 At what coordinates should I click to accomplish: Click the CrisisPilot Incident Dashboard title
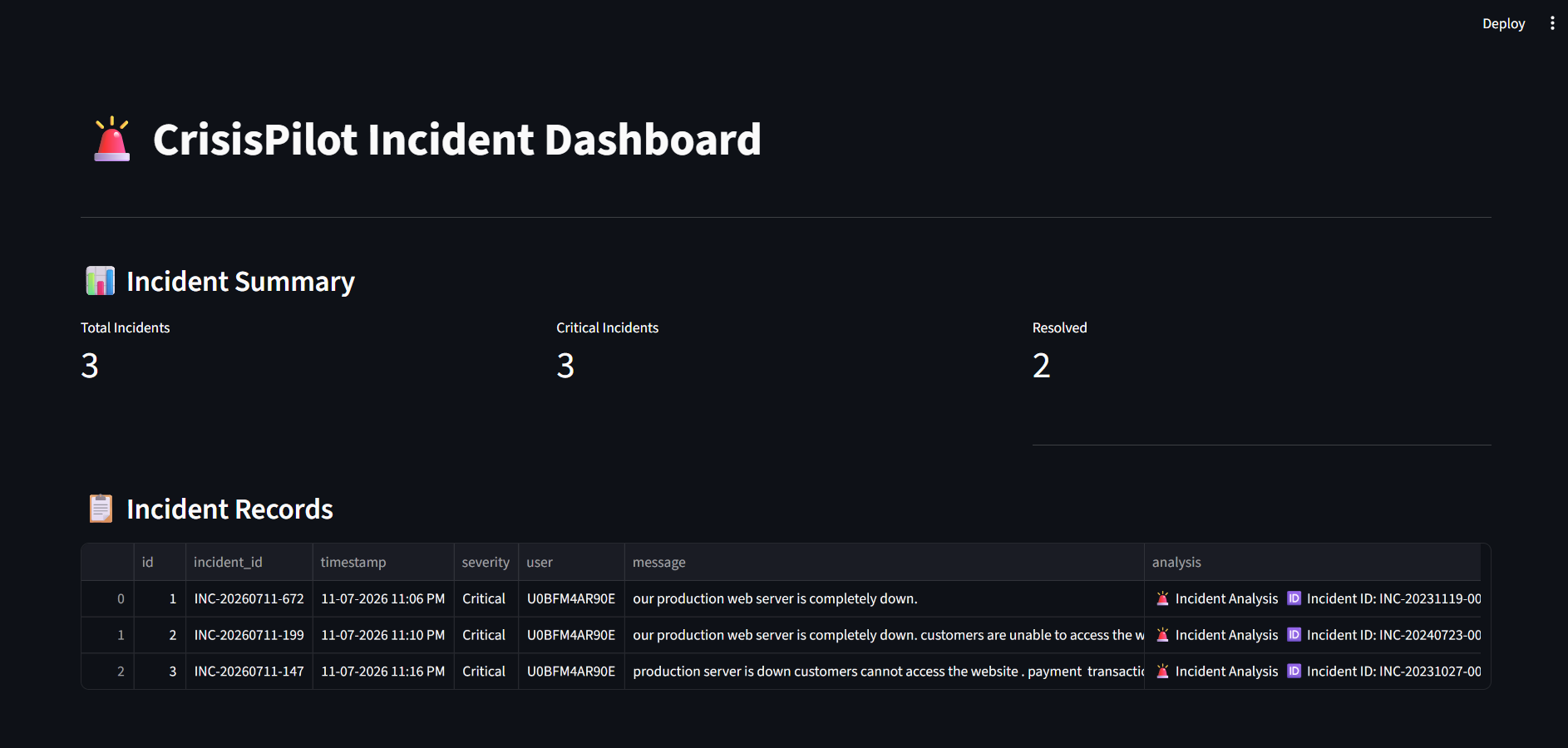click(x=456, y=140)
